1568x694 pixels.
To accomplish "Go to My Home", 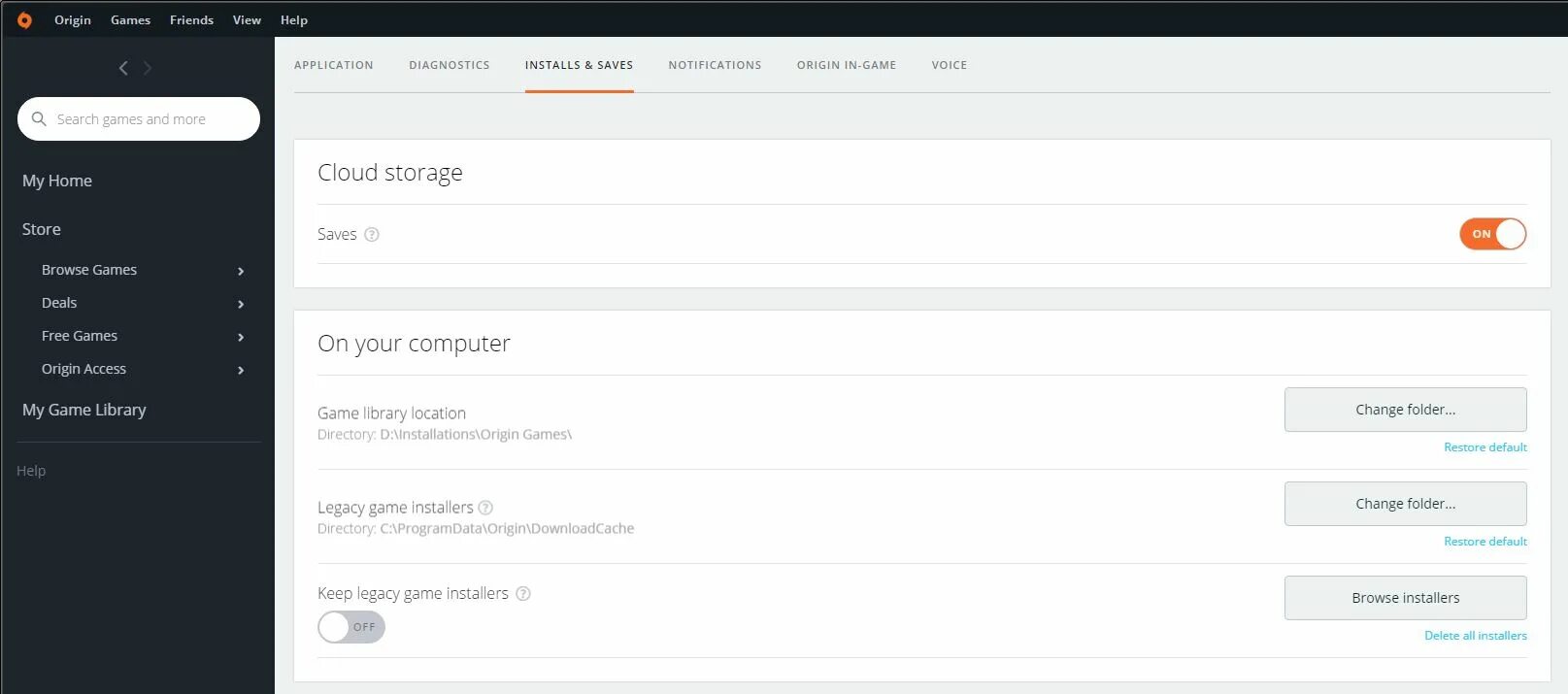I will 57,181.
